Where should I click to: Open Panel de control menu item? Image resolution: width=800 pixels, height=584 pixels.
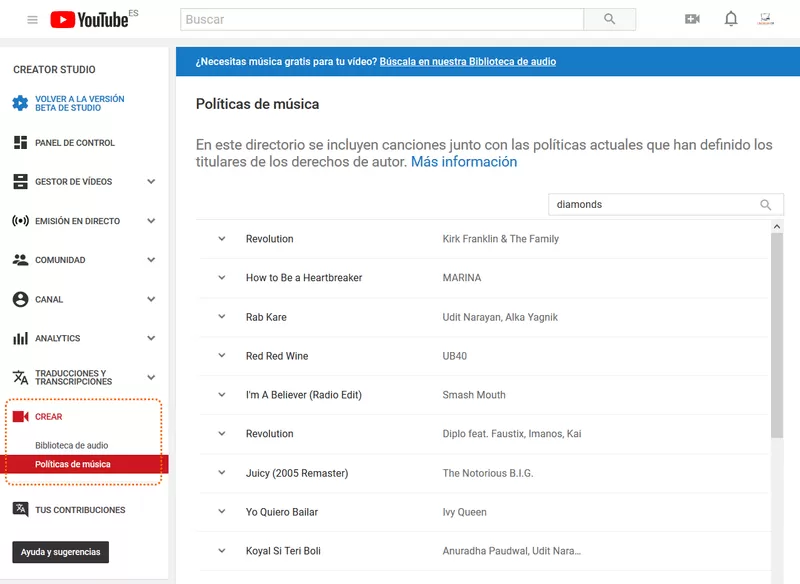(75, 143)
